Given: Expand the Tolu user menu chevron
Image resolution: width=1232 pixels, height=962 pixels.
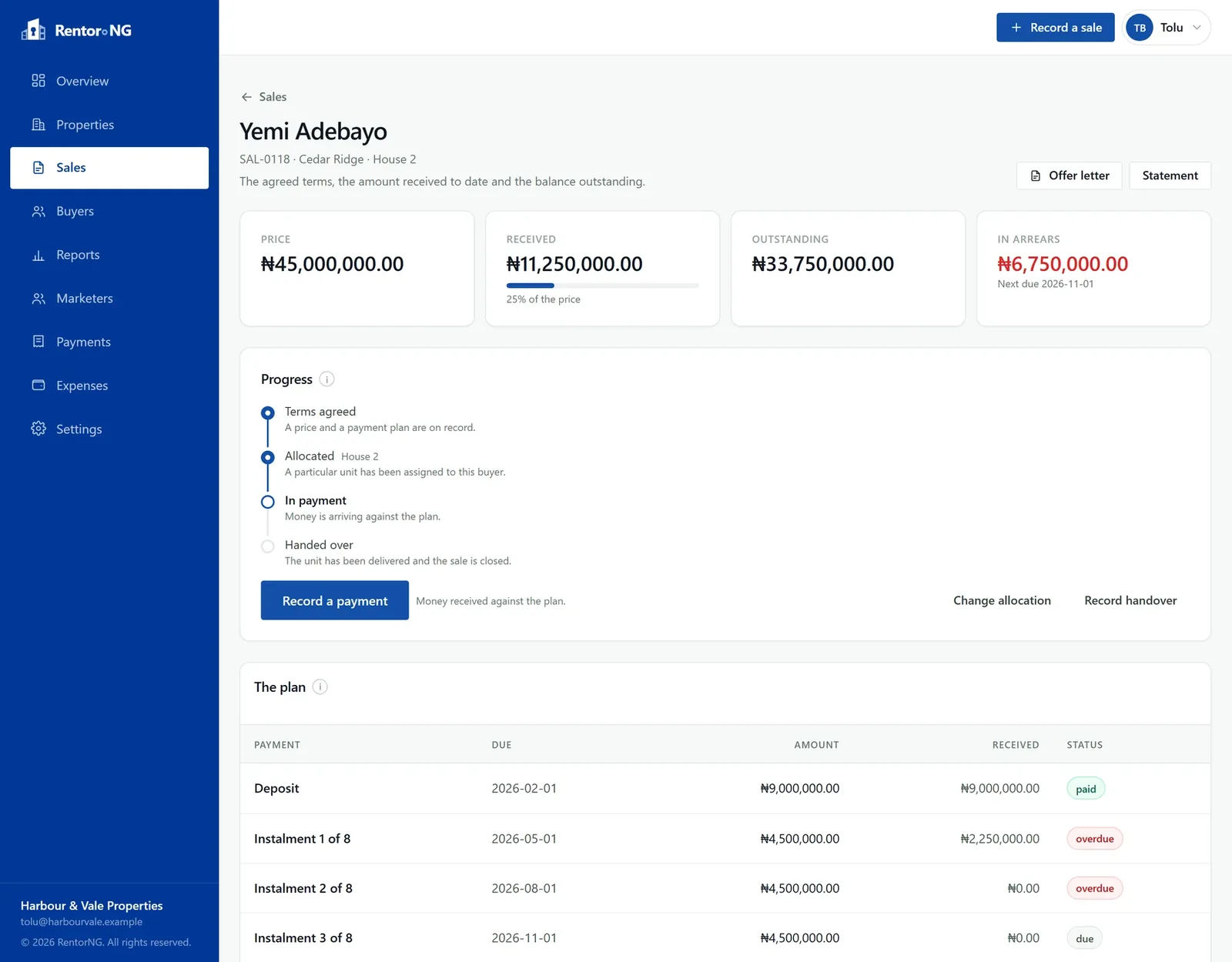Looking at the screenshot, I should pos(1197,28).
